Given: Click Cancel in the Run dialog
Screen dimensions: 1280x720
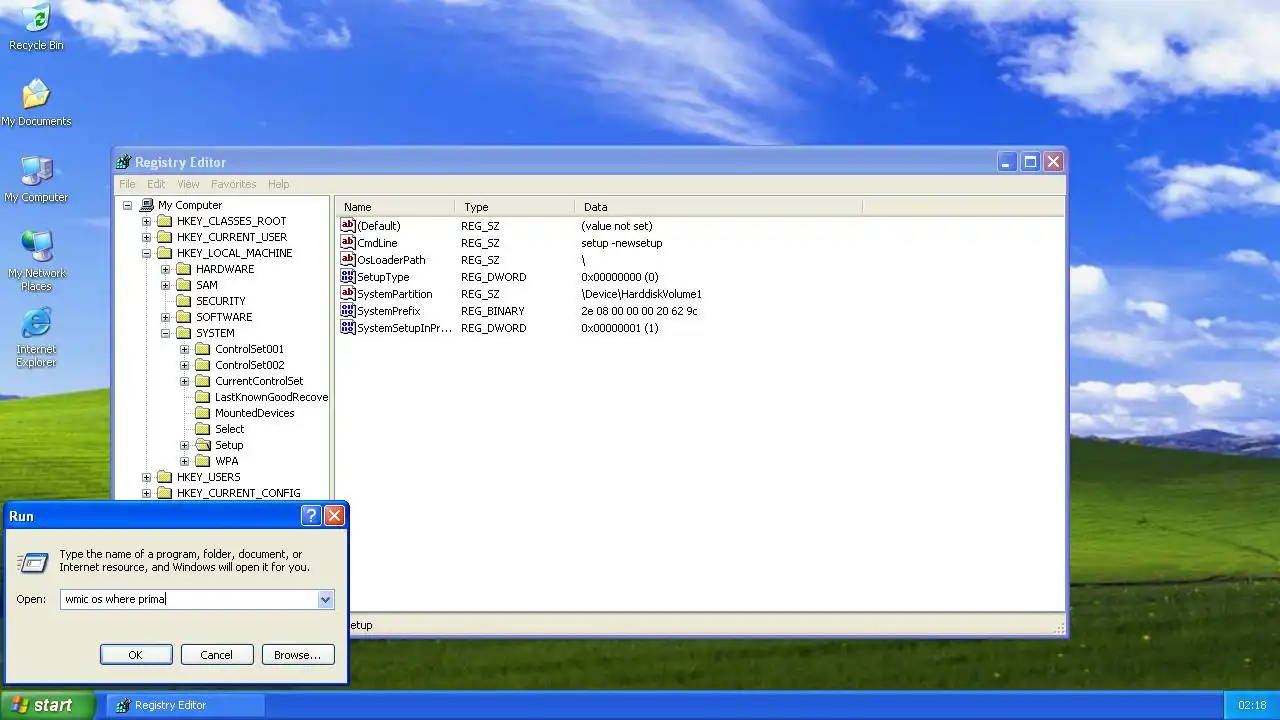Looking at the screenshot, I should pos(216,655).
